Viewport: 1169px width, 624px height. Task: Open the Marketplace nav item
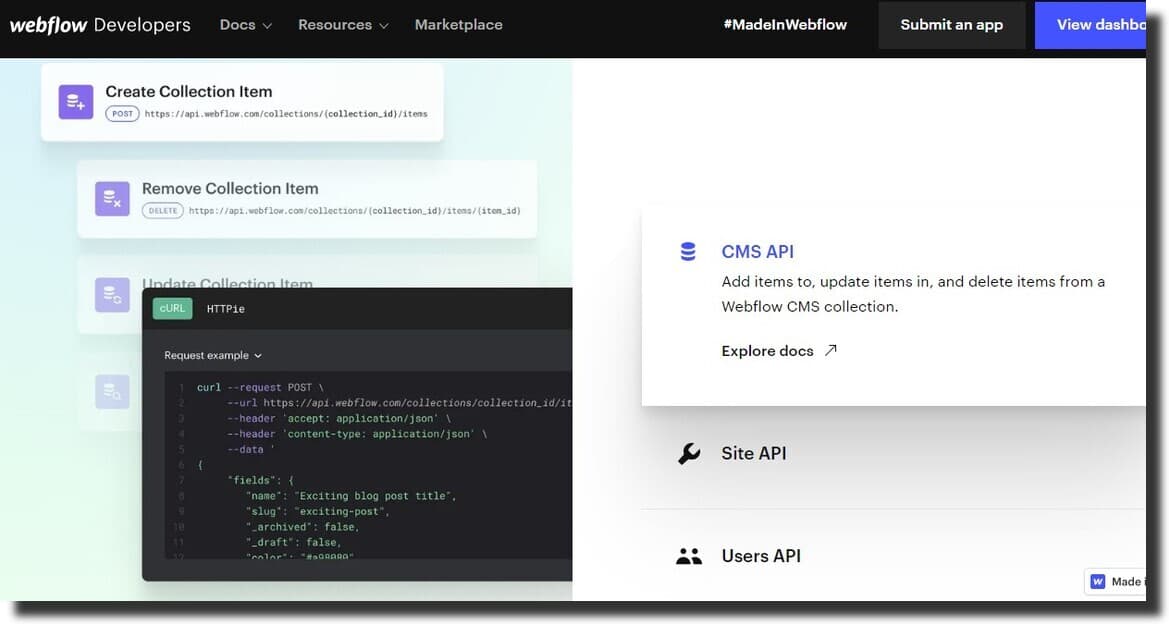coord(459,25)
